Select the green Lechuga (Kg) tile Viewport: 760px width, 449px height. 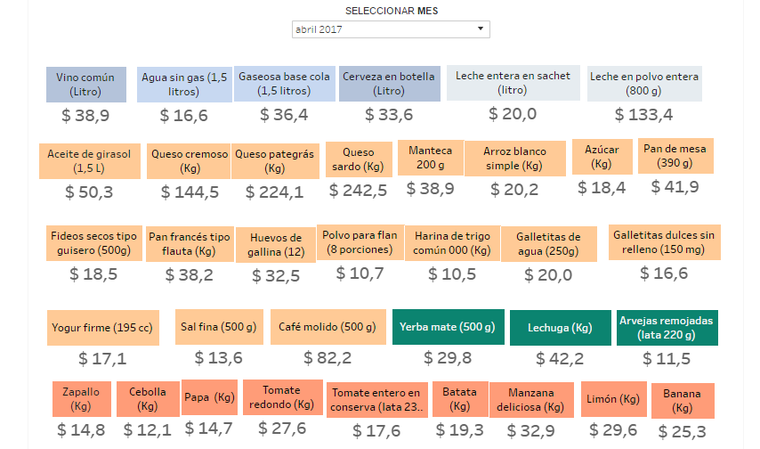click(x=559, y=328)
